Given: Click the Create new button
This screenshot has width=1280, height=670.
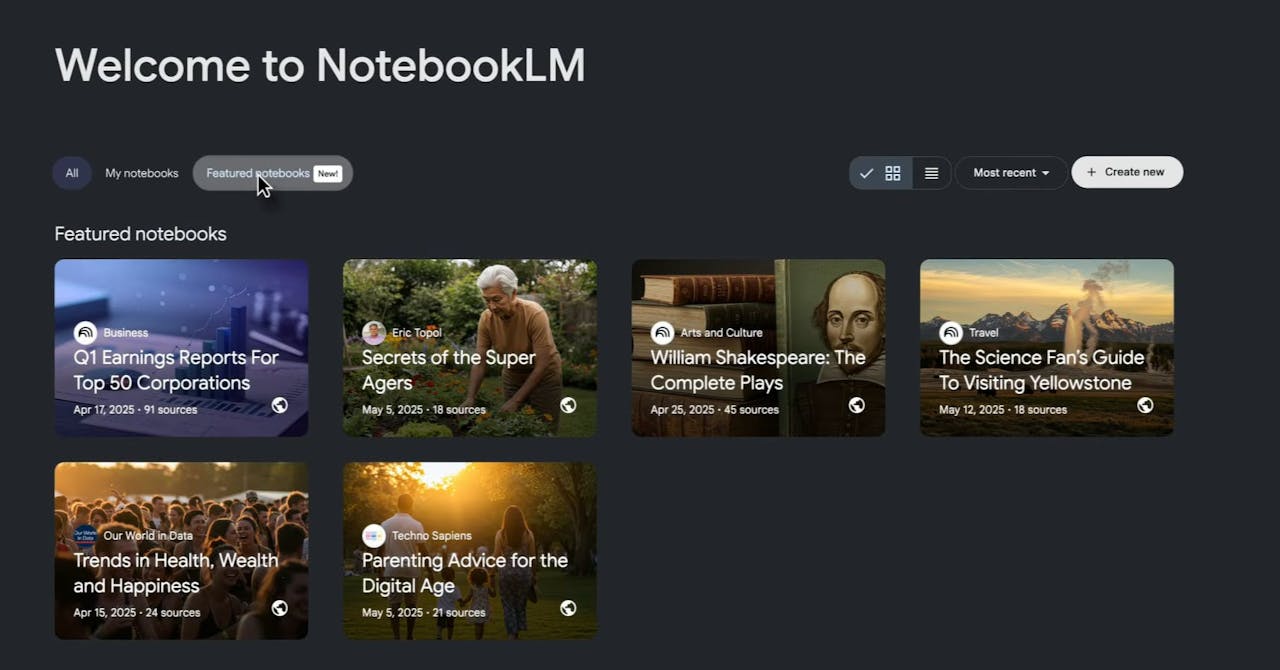Looking at the screenshot, I should coord(1127,172).
